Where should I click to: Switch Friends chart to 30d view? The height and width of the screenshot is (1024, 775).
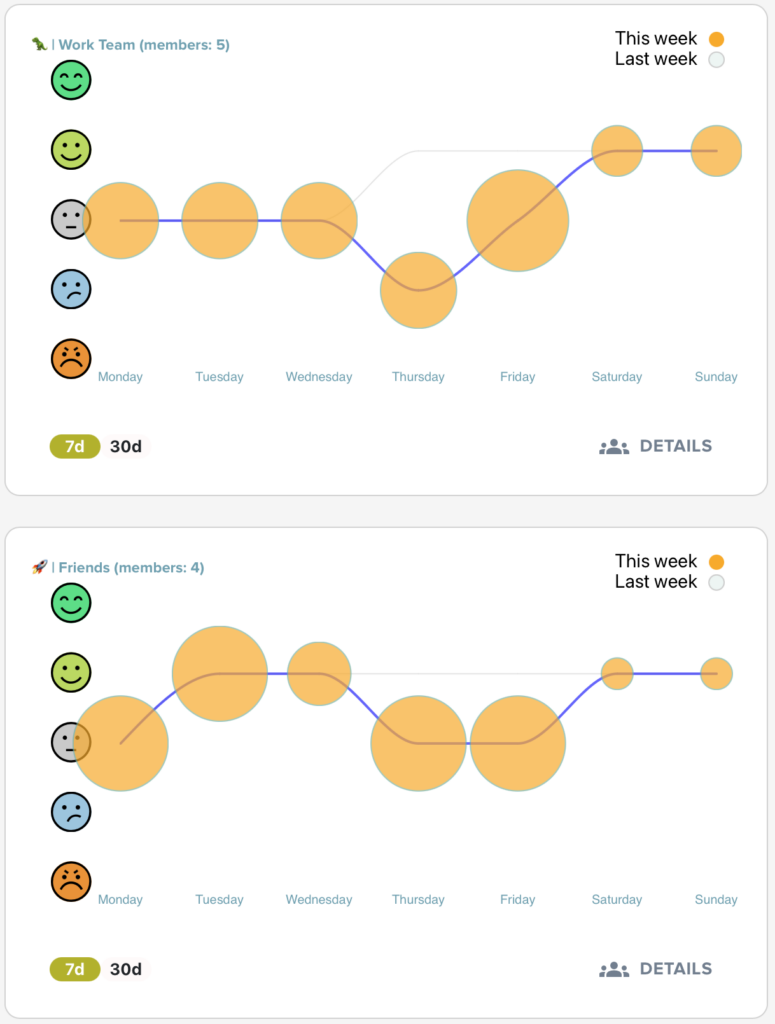pyautogui.click(x=126, y=969)
